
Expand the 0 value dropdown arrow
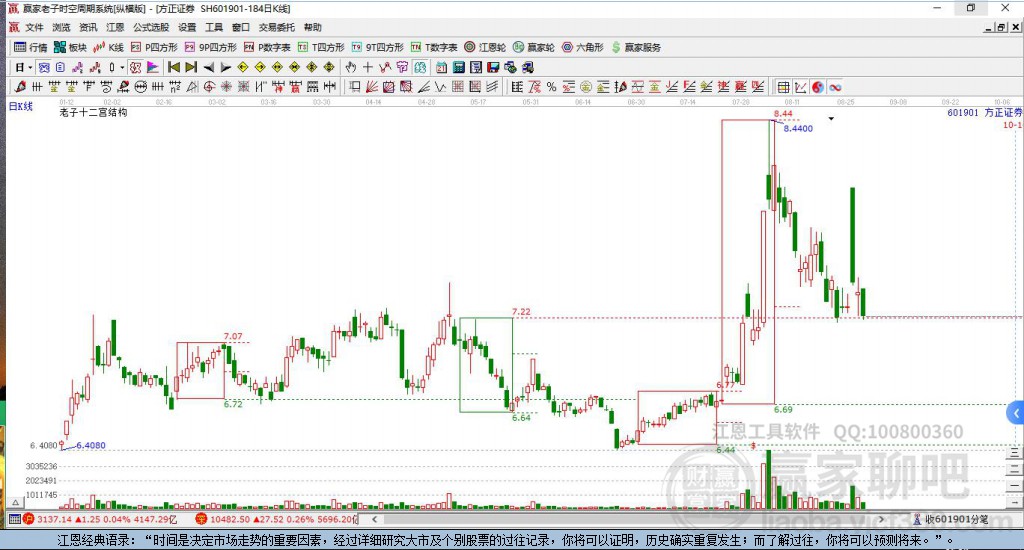click(122, 67)
